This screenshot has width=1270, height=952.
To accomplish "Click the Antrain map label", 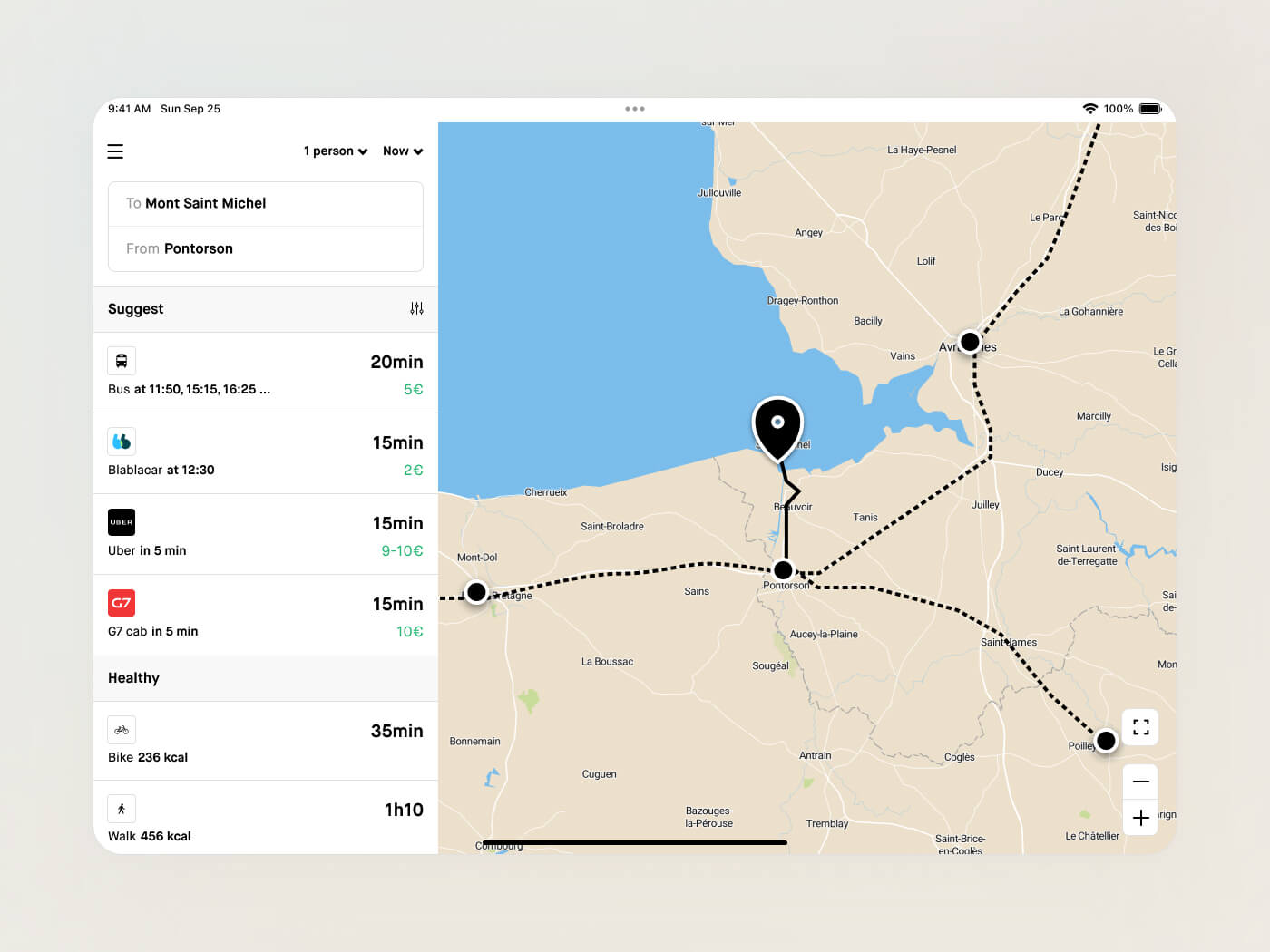I will [816, 756].
